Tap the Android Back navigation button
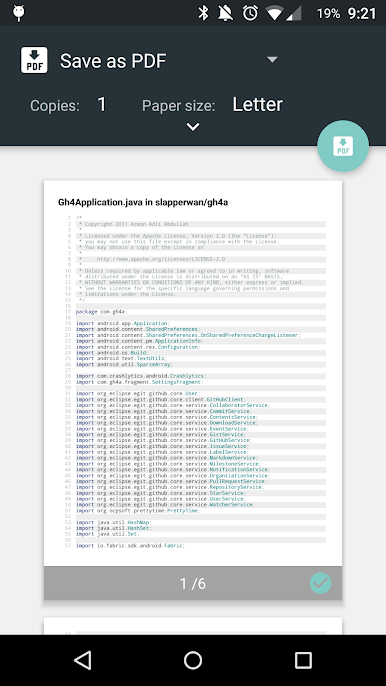The width and height of the screenshot is (386, 686). pyautogui.click(x=83, y=660)
